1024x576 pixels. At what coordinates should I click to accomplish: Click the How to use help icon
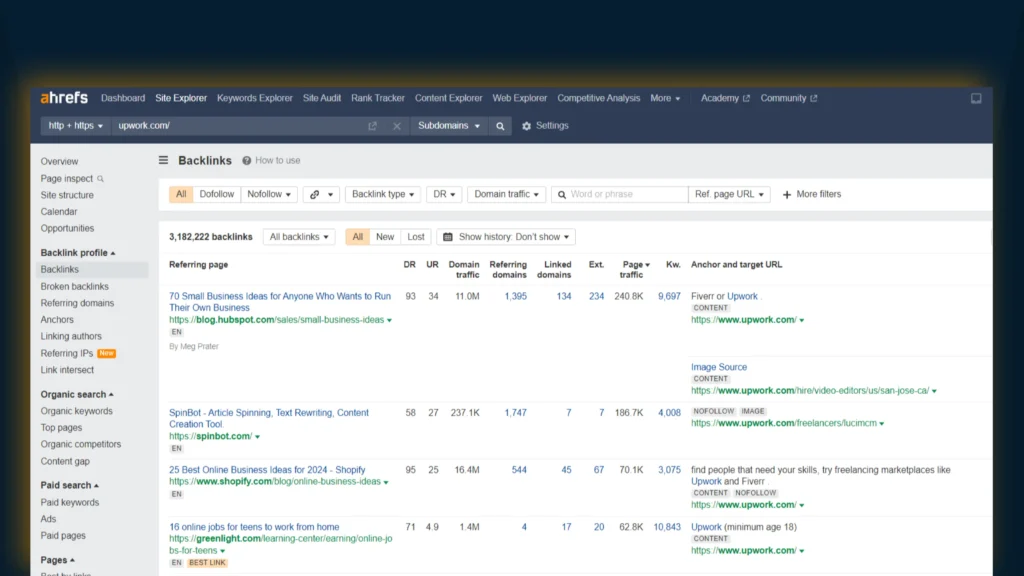point(246,160)
